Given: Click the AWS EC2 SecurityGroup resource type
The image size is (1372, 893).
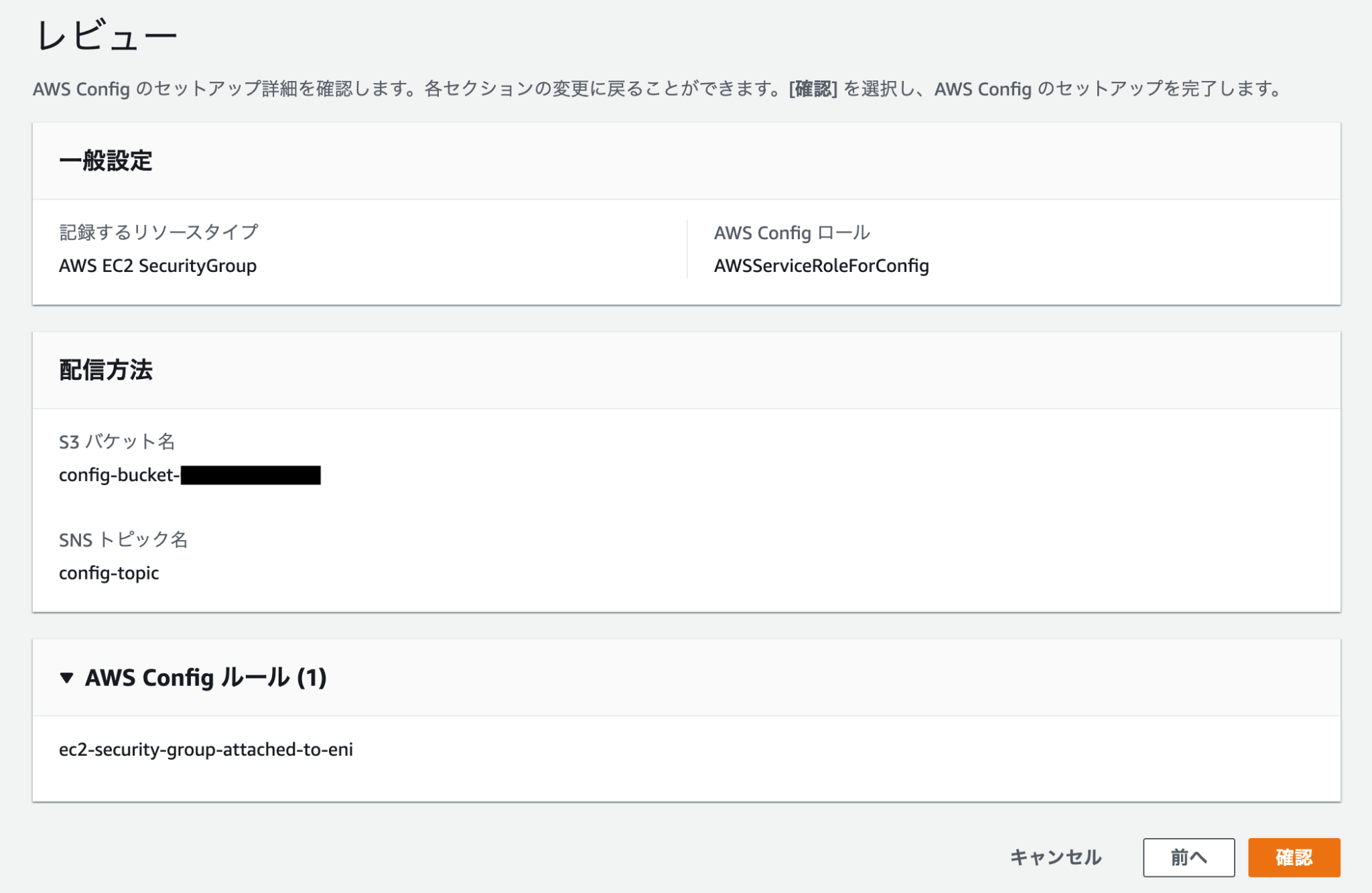Looking at the screenshot, I should coord(157,265).
